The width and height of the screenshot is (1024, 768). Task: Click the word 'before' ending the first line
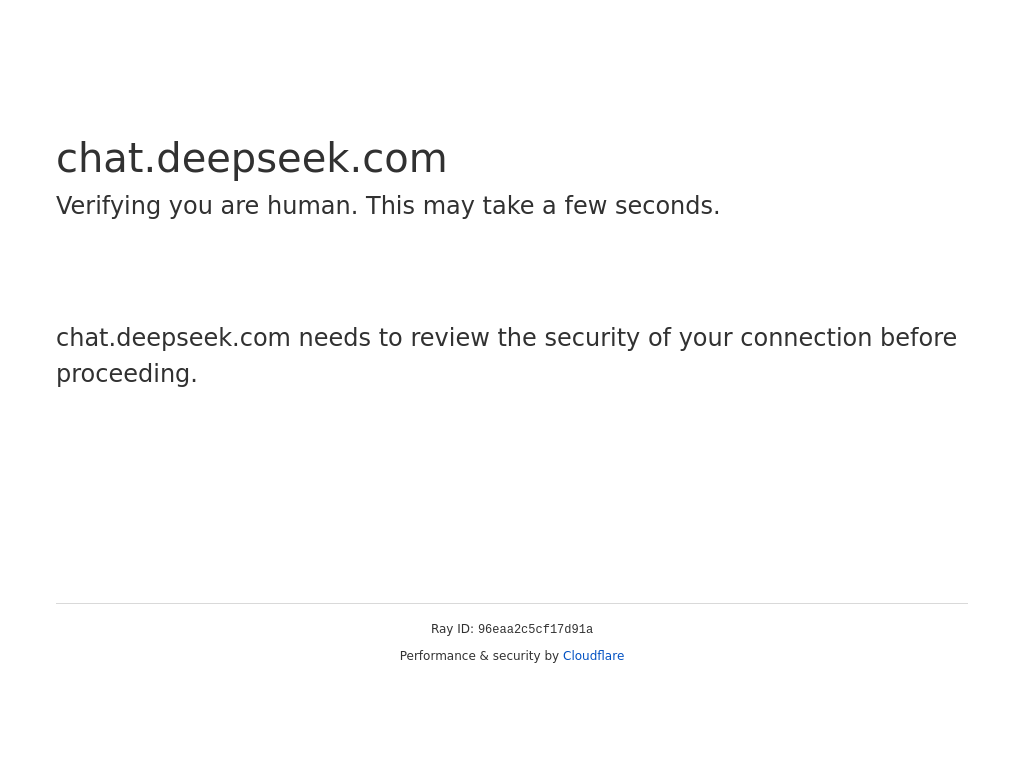tap(918, 338)
